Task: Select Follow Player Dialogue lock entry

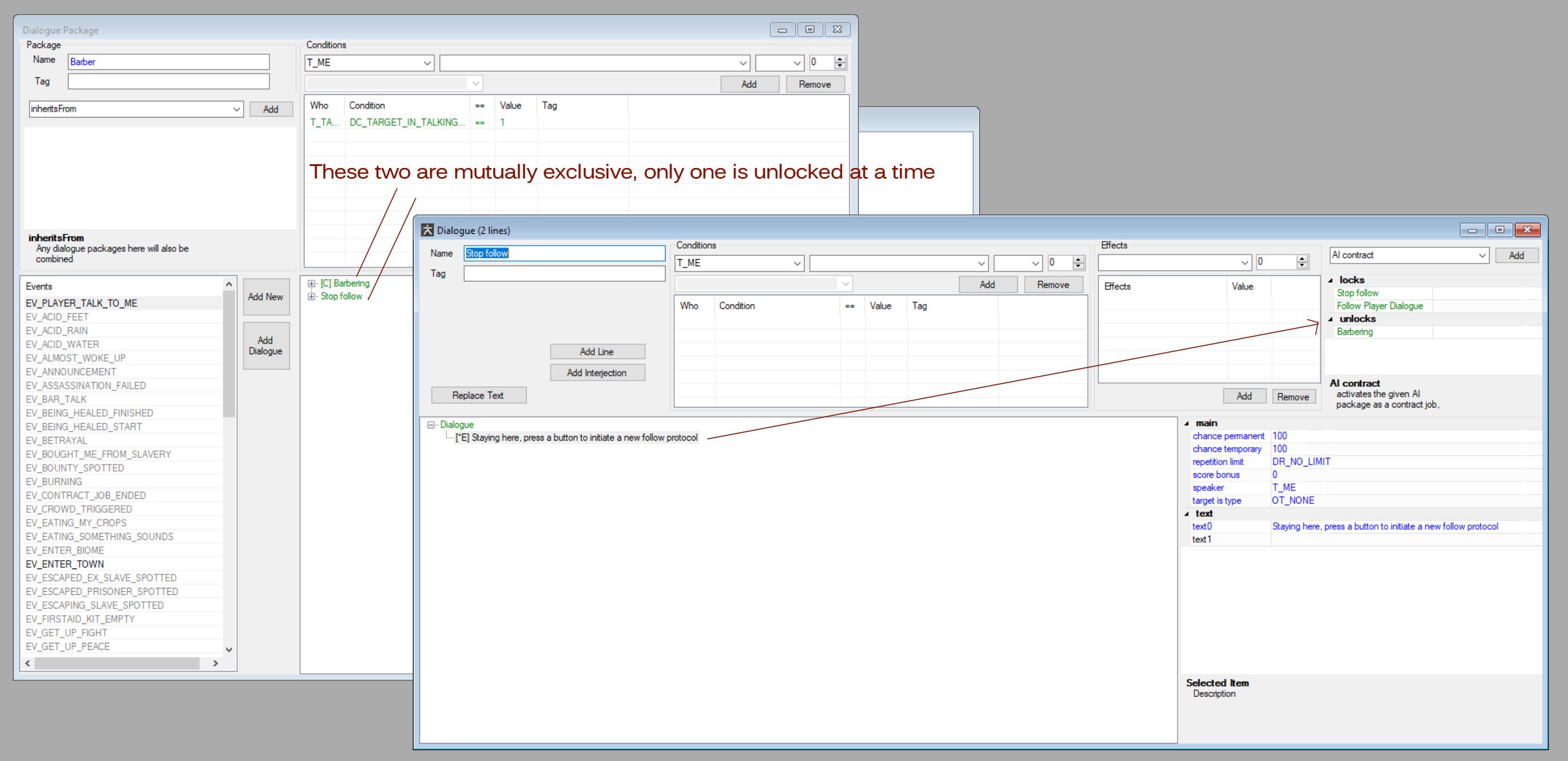Action: 1379,306
